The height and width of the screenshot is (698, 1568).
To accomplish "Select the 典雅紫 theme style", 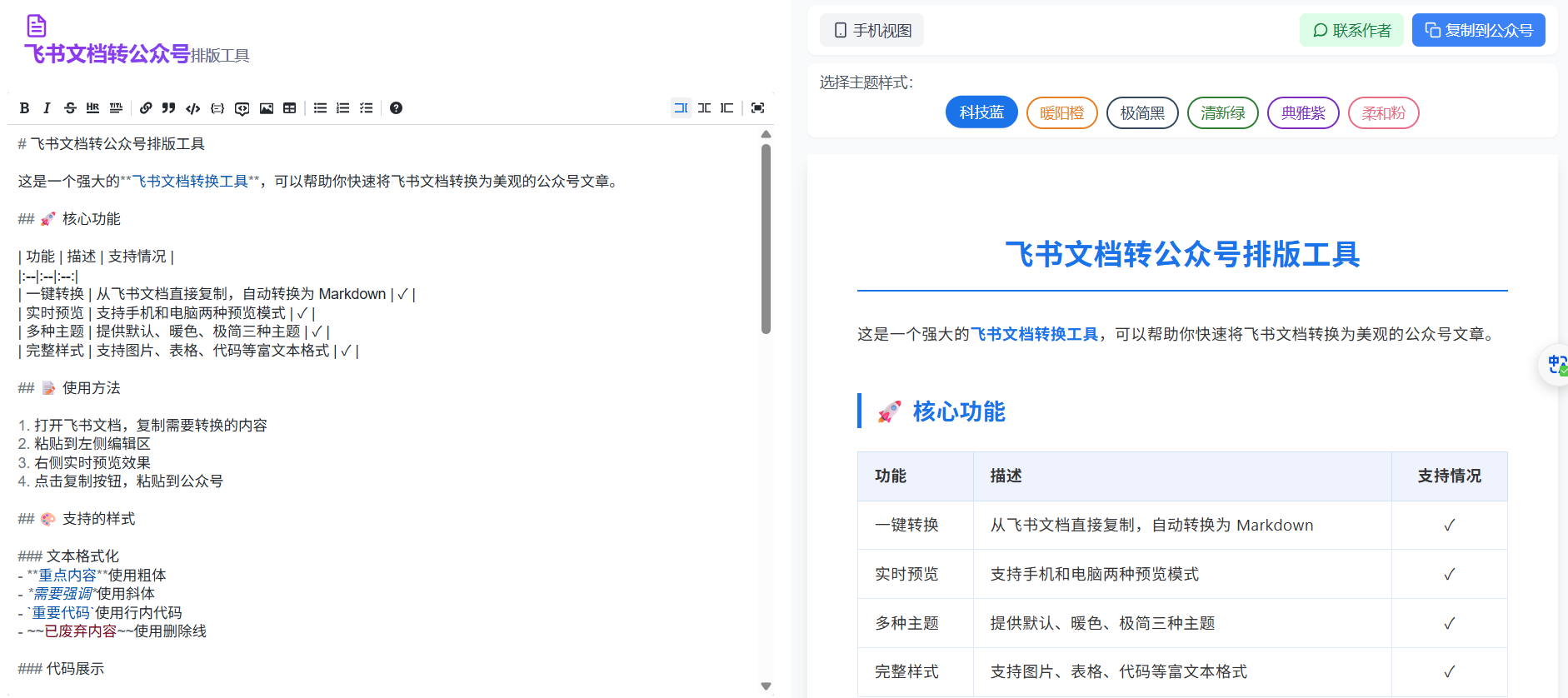I will coord(1303,112).
